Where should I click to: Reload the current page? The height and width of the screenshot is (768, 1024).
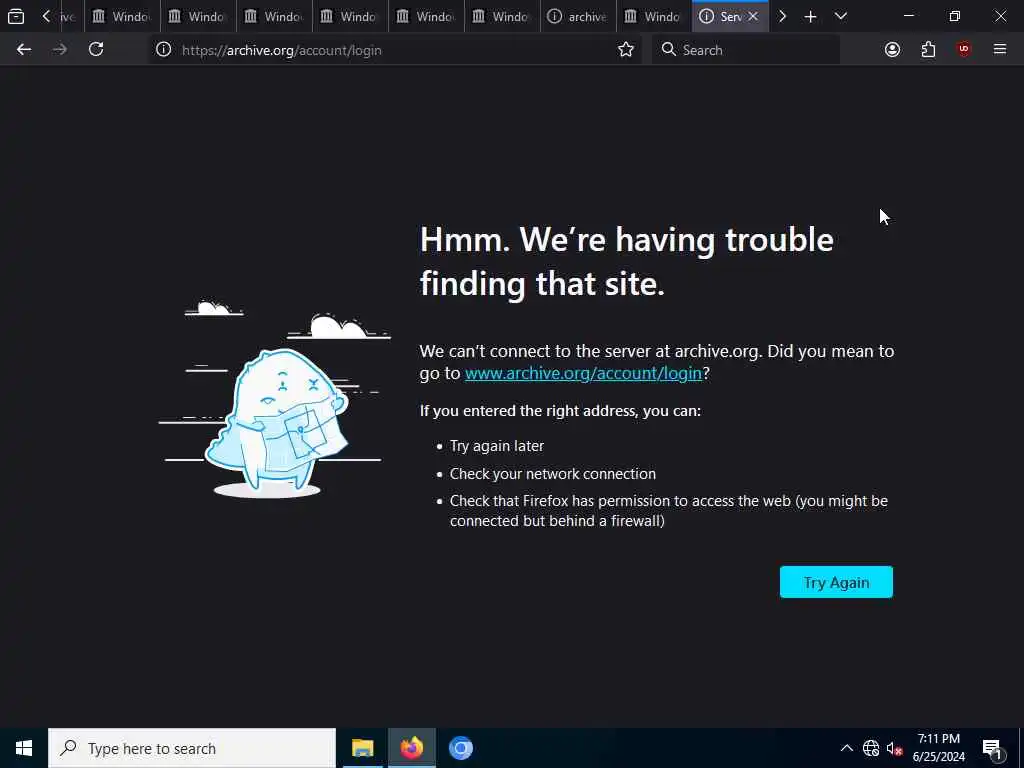tap(96, 50)
